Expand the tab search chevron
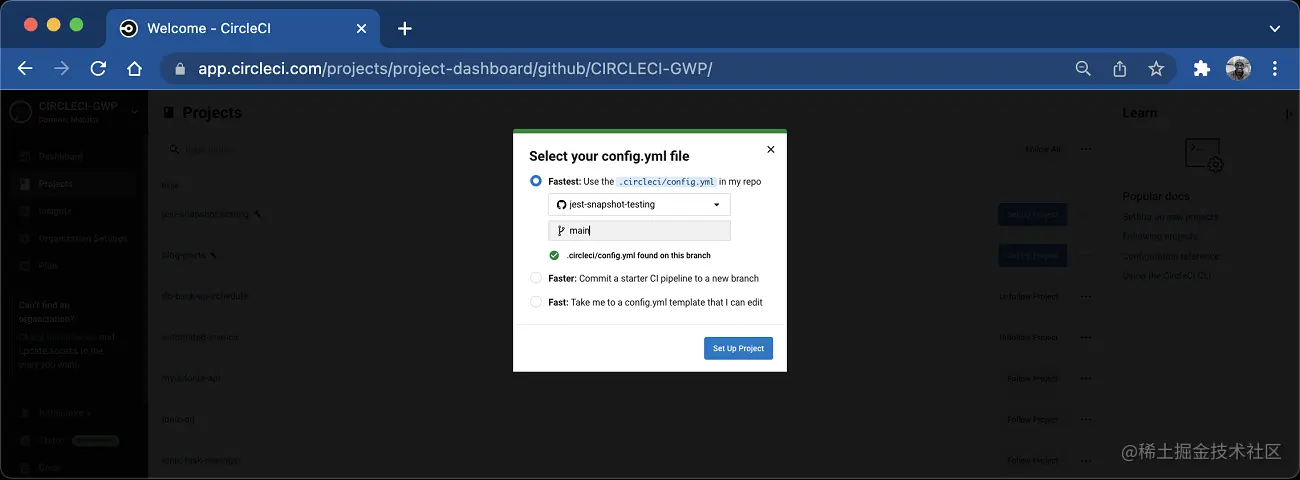This screenshot has width=1300, height=480. point(1275,28)
